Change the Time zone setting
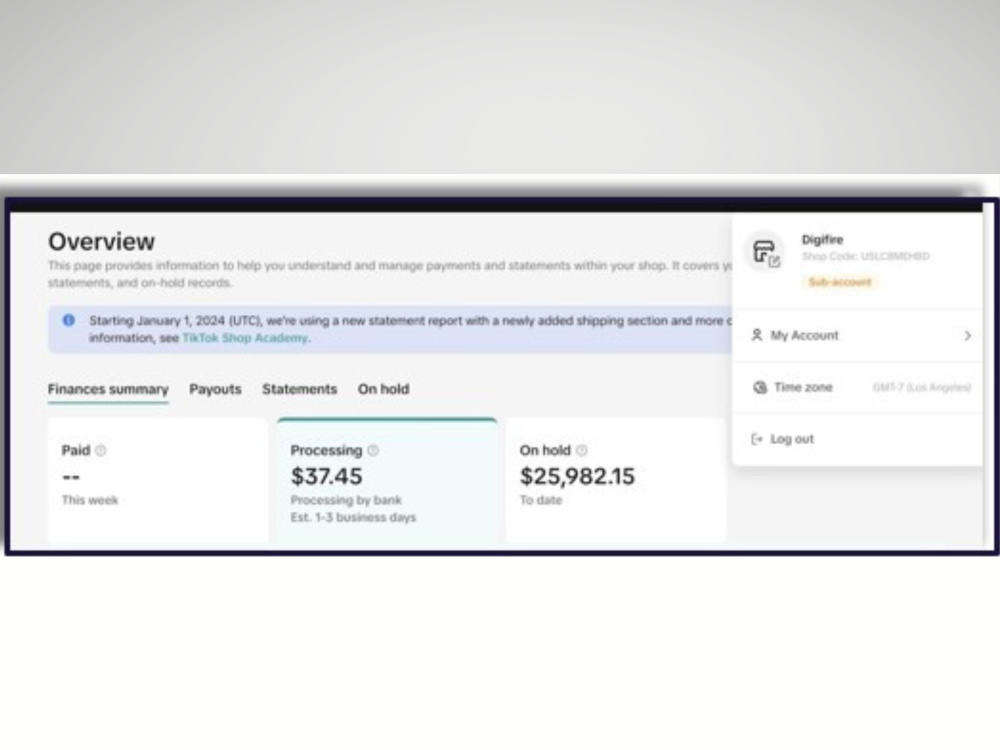Viewport: 1000px width, 750px height. click(x=858, y=387)
